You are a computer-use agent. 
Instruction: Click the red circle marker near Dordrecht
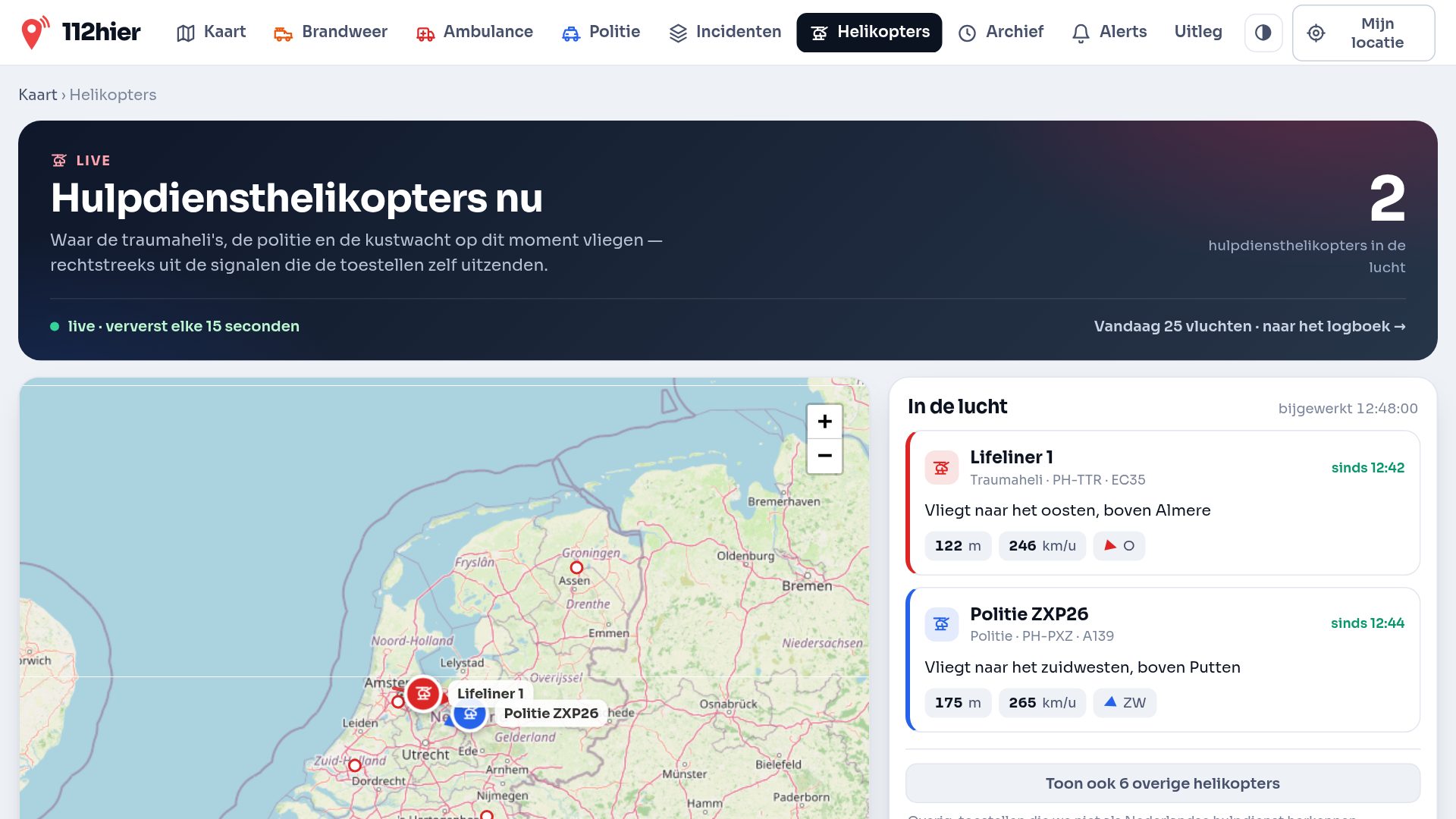coord(355,765)
